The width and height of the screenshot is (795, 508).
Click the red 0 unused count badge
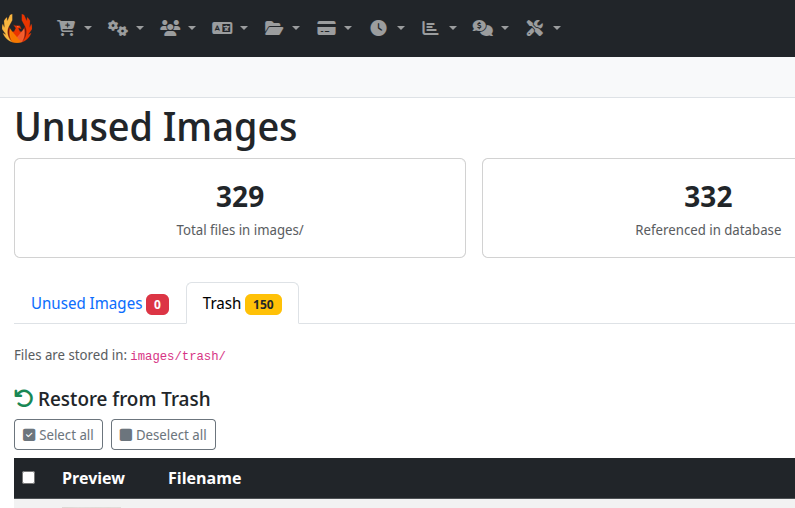157,305
